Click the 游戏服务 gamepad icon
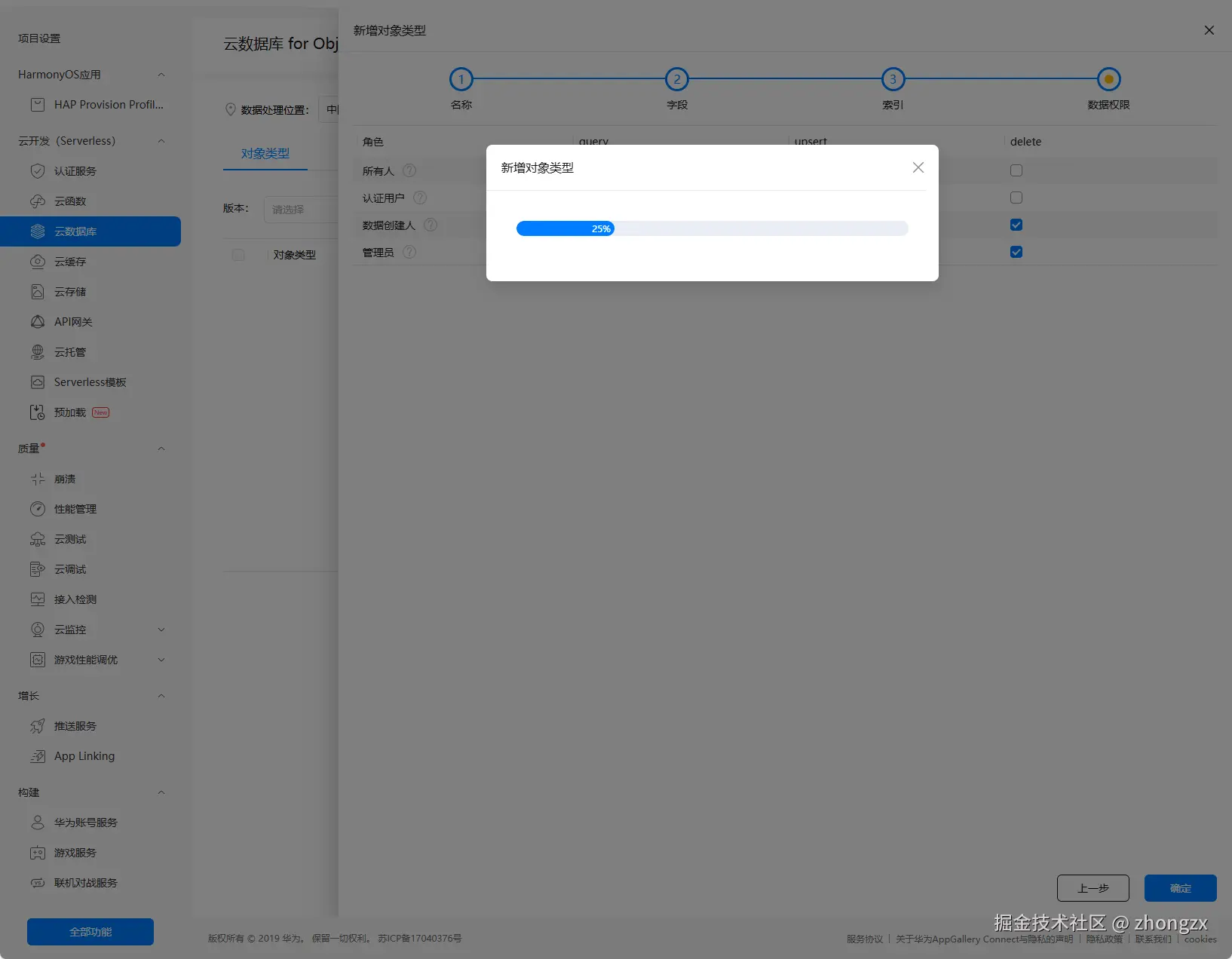Viewport: 1232px width, 959px height. [37, 853]
